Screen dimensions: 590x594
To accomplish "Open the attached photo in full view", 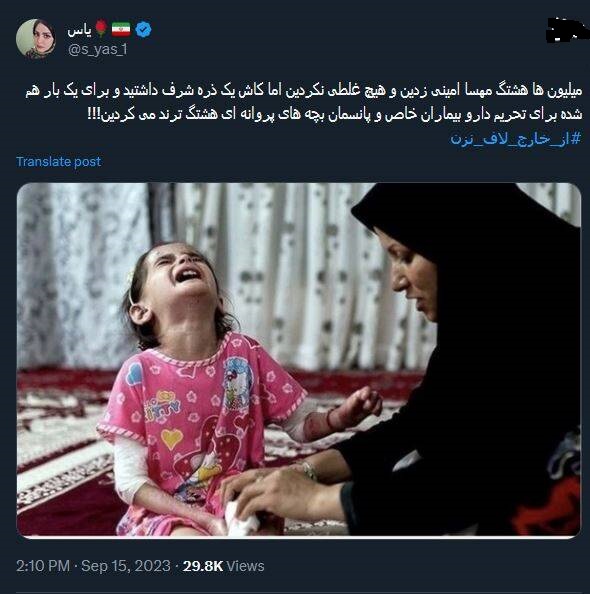I will coord(299,360).
